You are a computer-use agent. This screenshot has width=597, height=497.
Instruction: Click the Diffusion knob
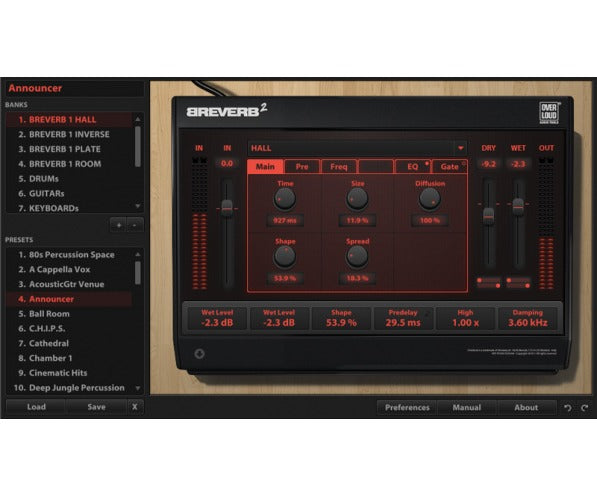(x=430, y=199)
